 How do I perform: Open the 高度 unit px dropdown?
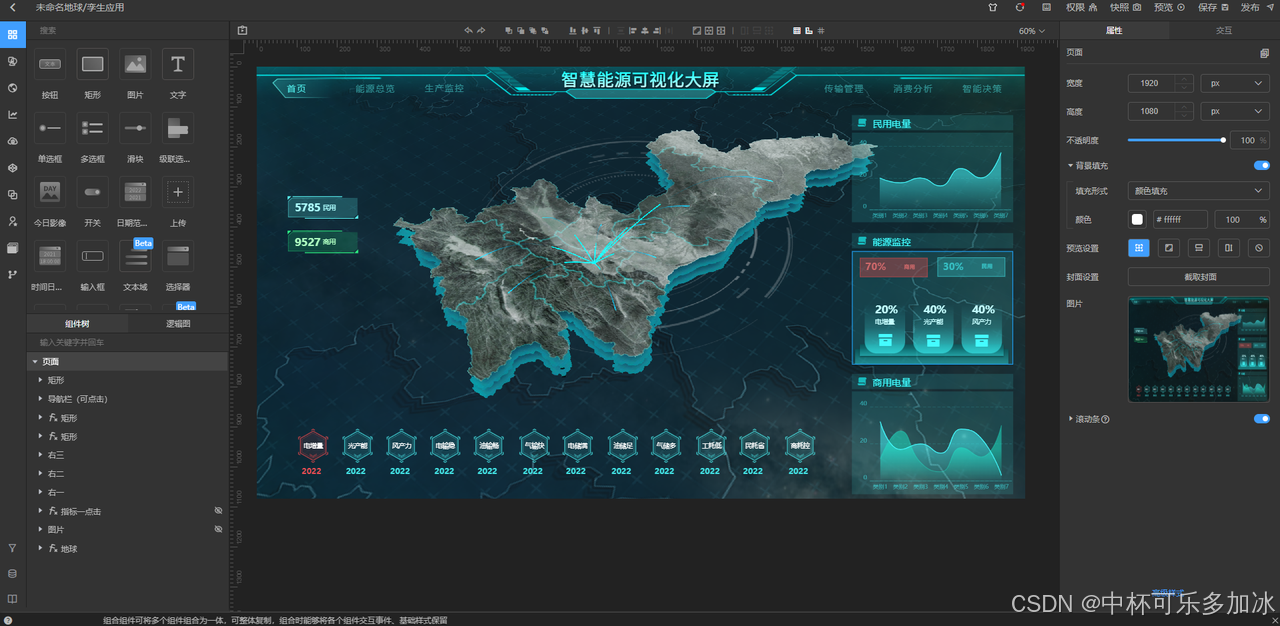[1235, 111]
